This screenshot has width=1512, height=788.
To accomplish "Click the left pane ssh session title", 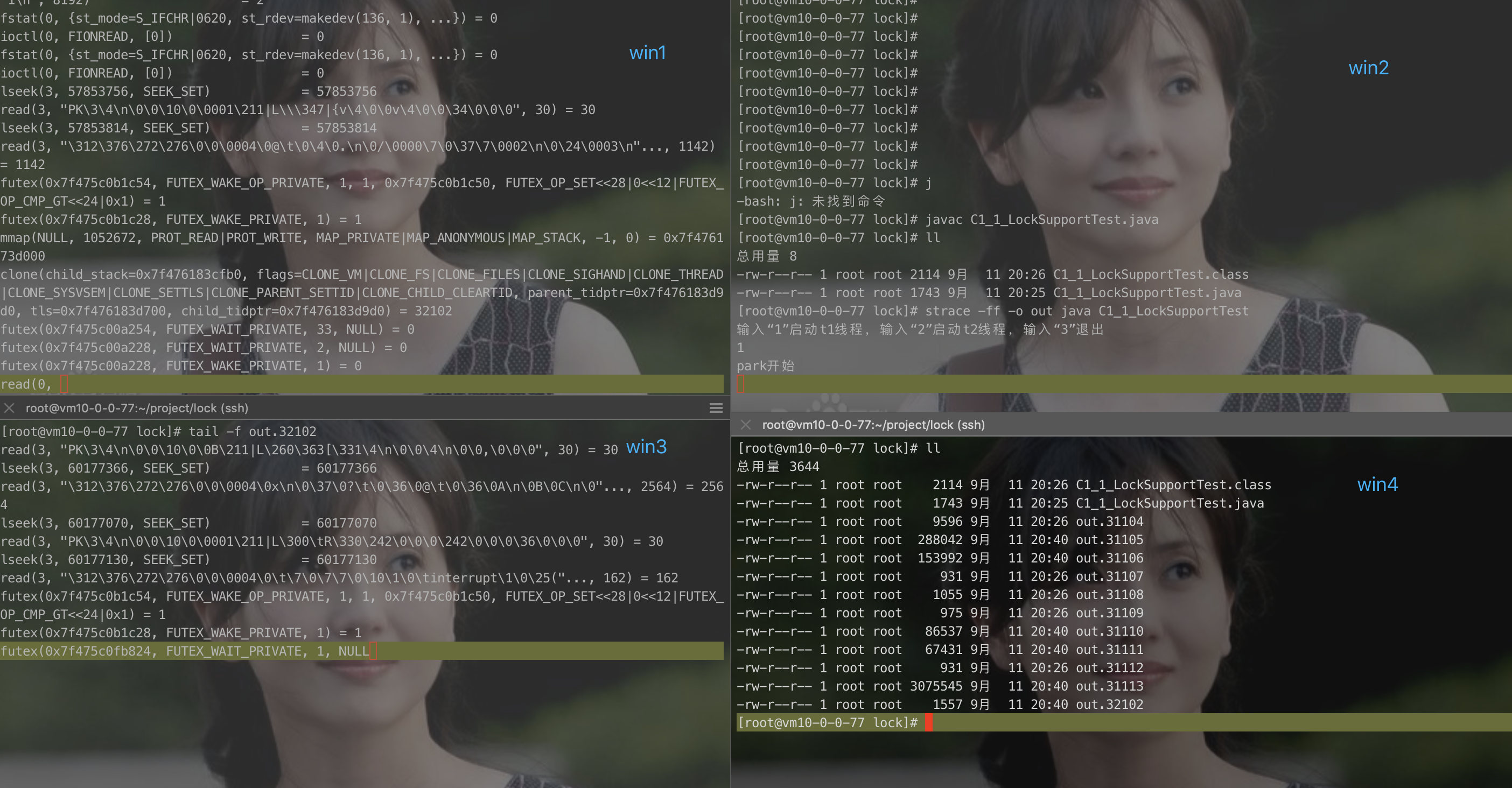I will pos(137,408).
